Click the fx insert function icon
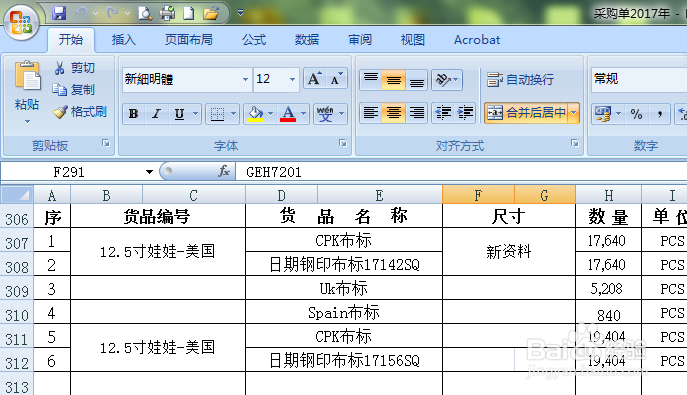687x395 pixels. pos(224,171)
